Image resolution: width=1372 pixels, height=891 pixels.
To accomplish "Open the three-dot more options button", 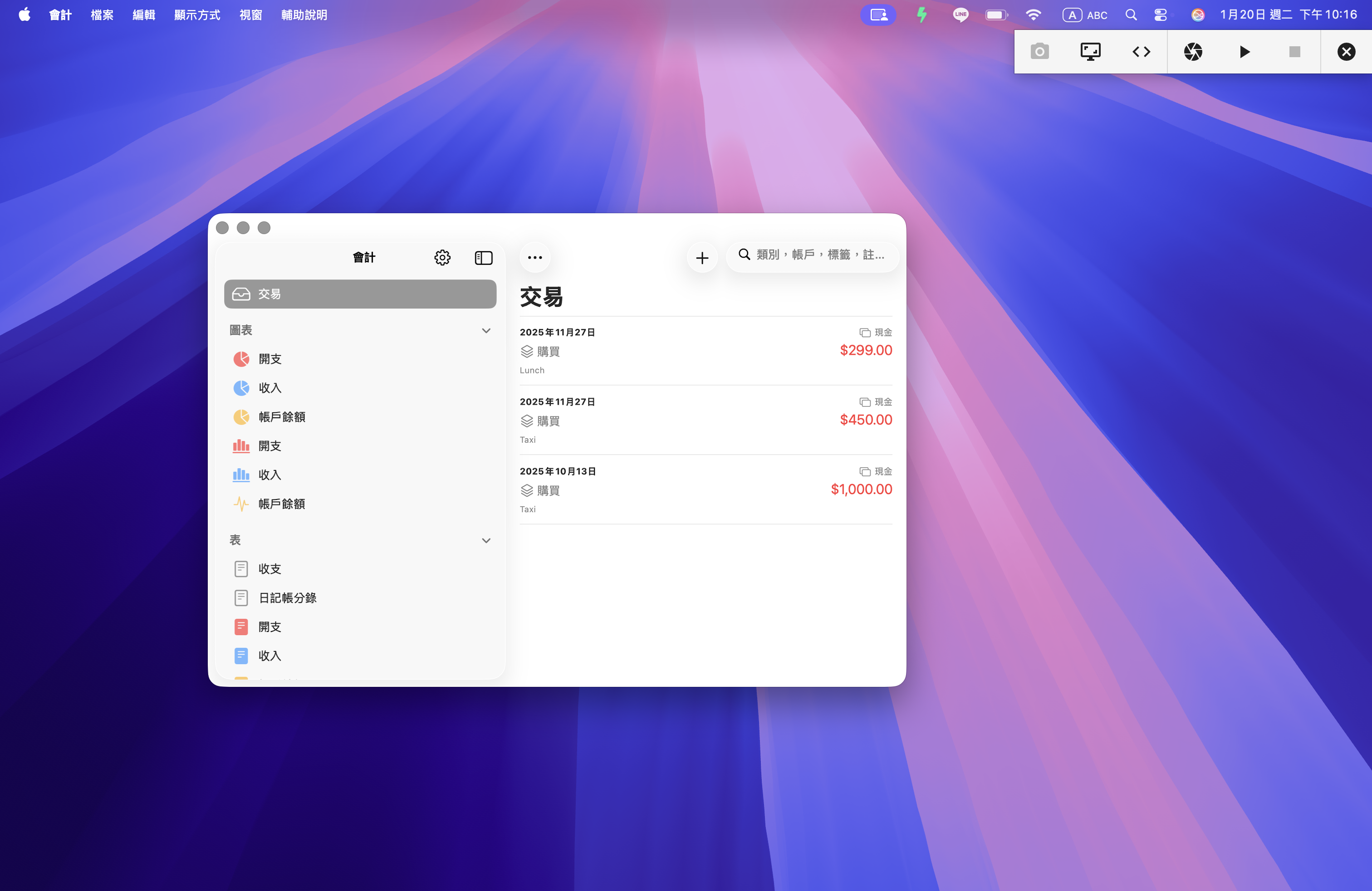I will tap(534, 258).
